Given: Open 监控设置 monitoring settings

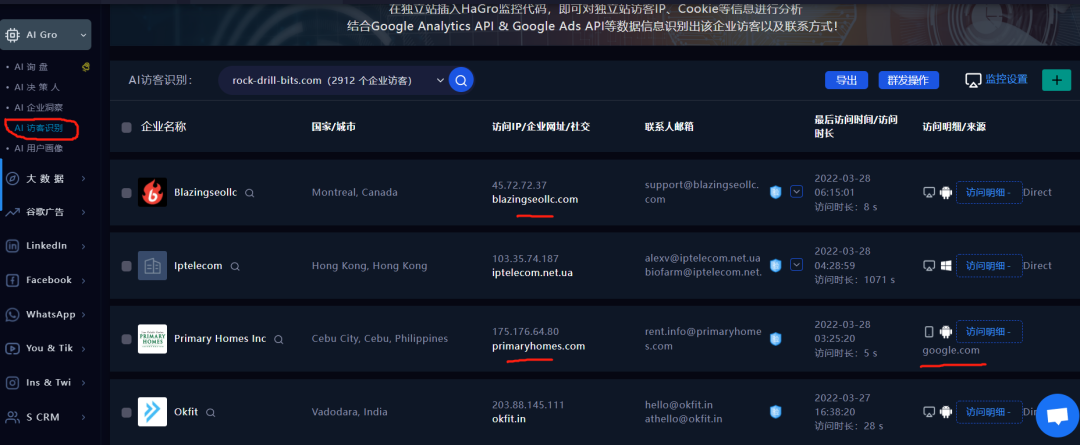Looking at the screenshot, I should tap(1006, 79).
